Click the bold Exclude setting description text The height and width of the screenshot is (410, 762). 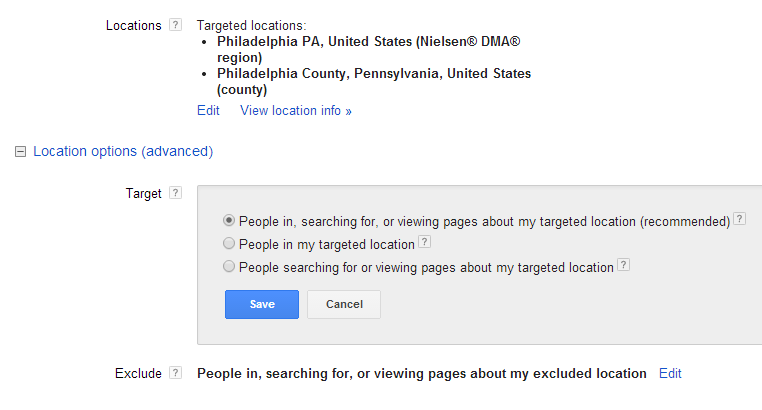(421, 373)
